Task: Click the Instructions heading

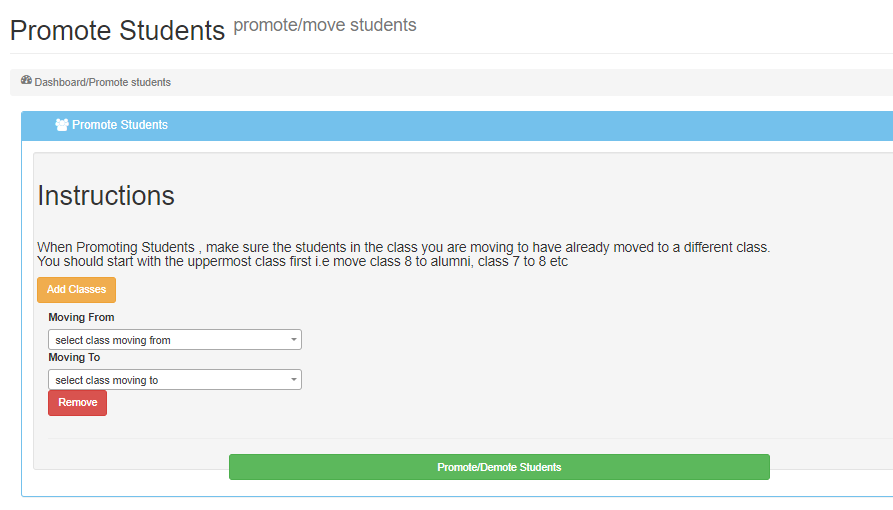Action: pyautogui.click(x=106, y=196)
